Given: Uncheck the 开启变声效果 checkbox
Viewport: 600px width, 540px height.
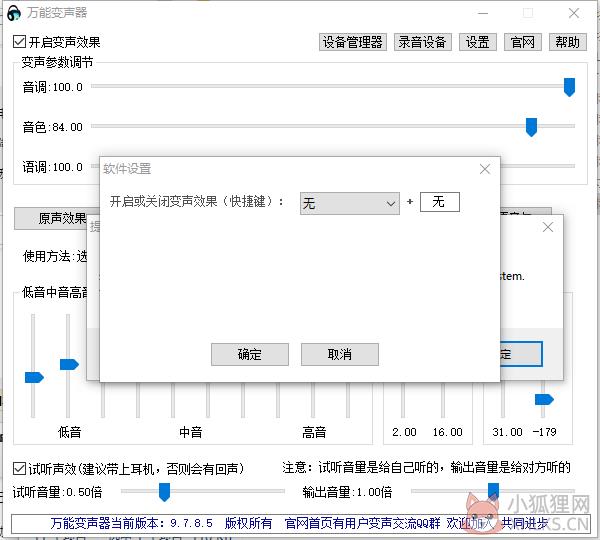Looking at the screenshot, I should click(x=19, y=41).
